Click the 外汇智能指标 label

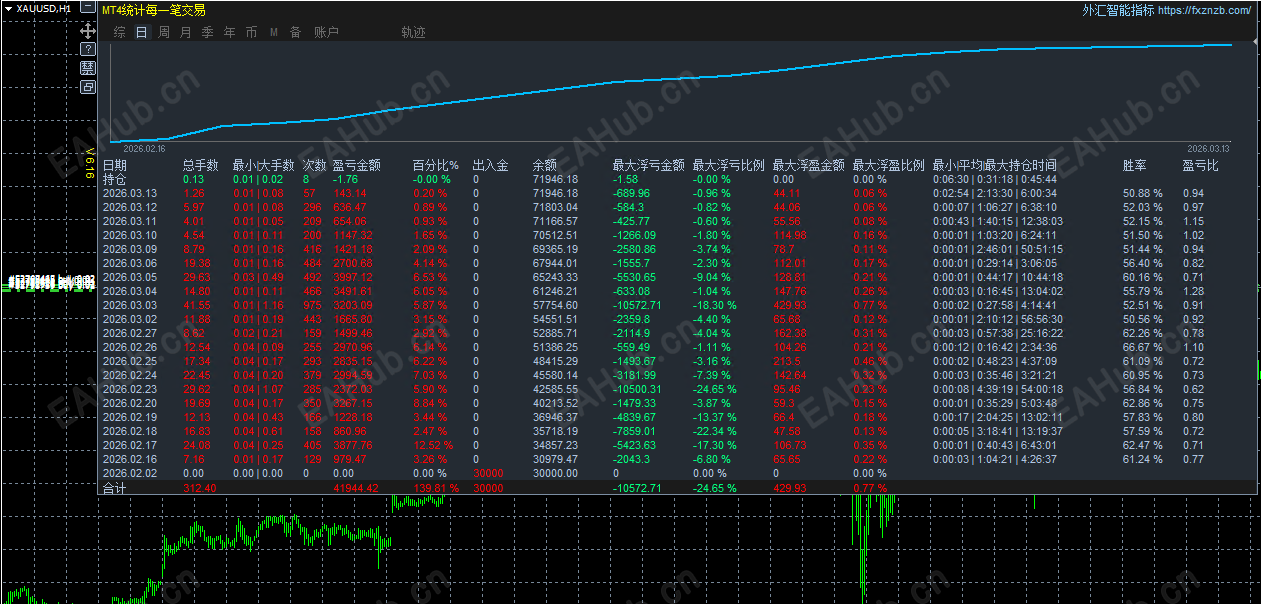tap(1118, 10)
